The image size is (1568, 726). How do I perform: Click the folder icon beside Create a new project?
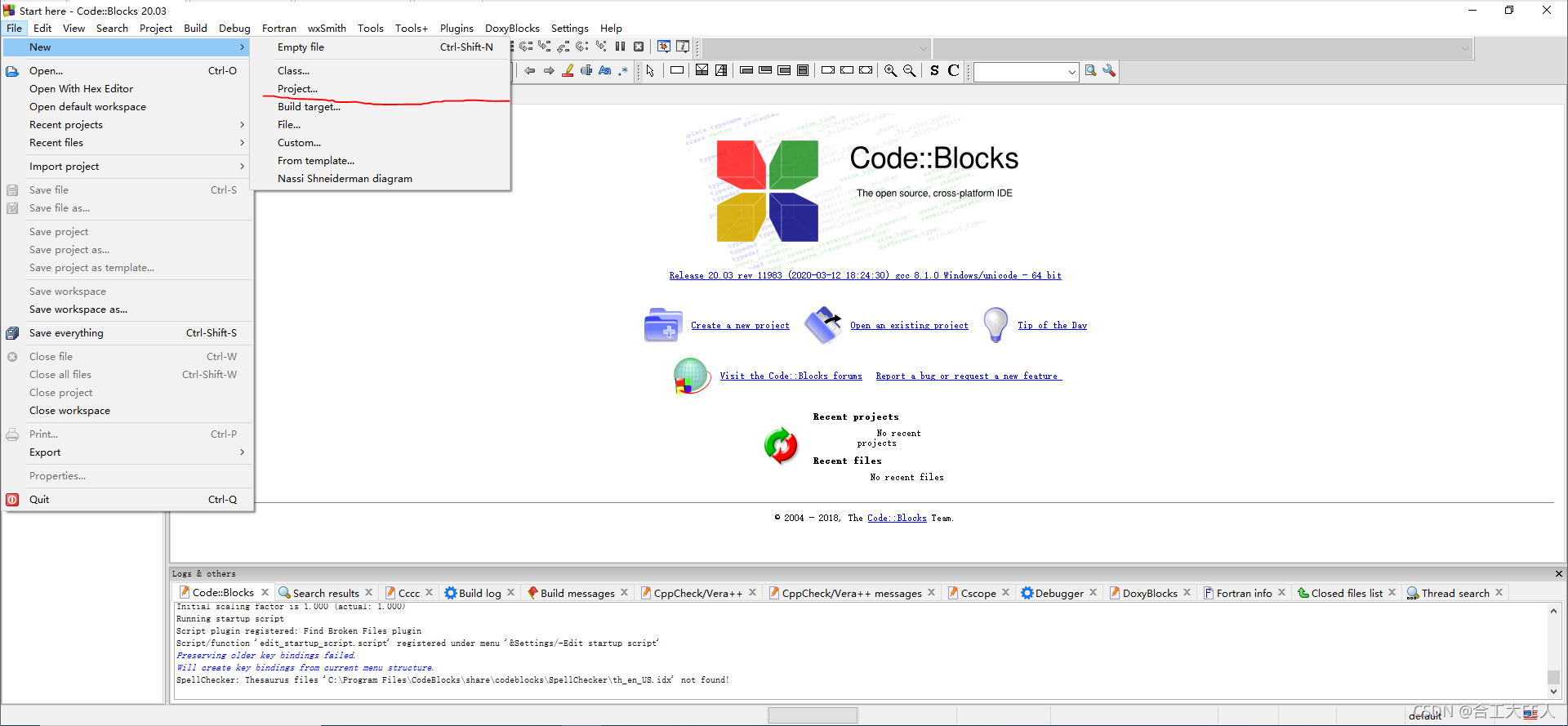pyautogui.click(x=663, y=325)
